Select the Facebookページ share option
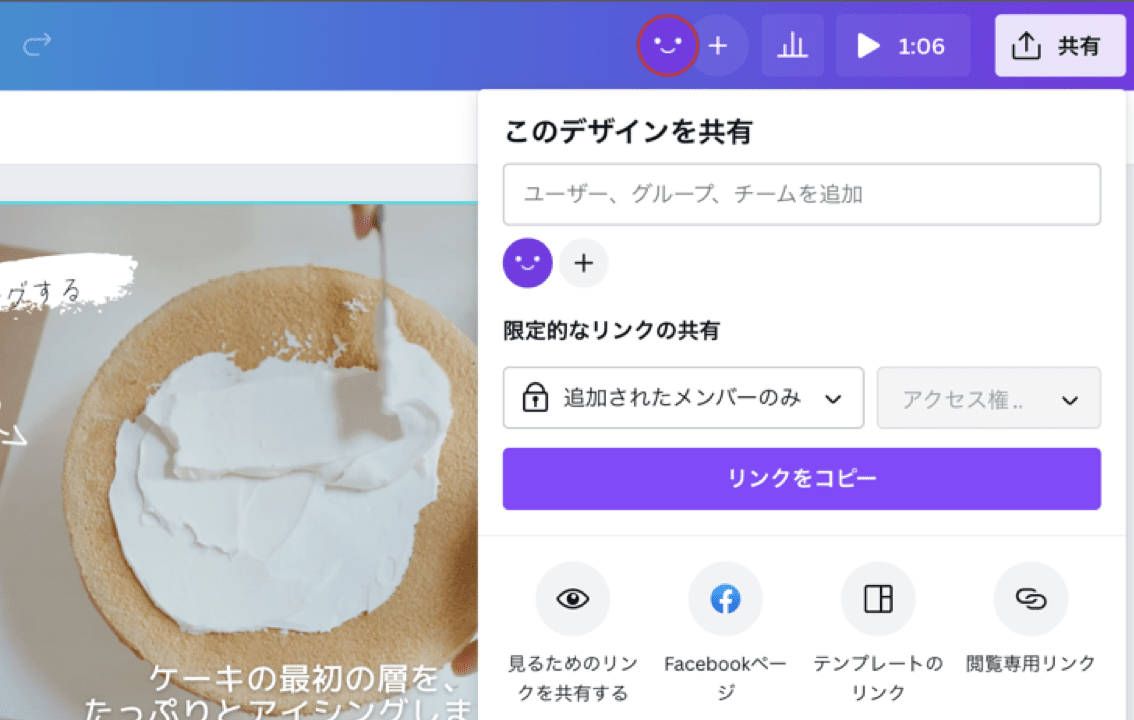 click(x=725, y=599)
